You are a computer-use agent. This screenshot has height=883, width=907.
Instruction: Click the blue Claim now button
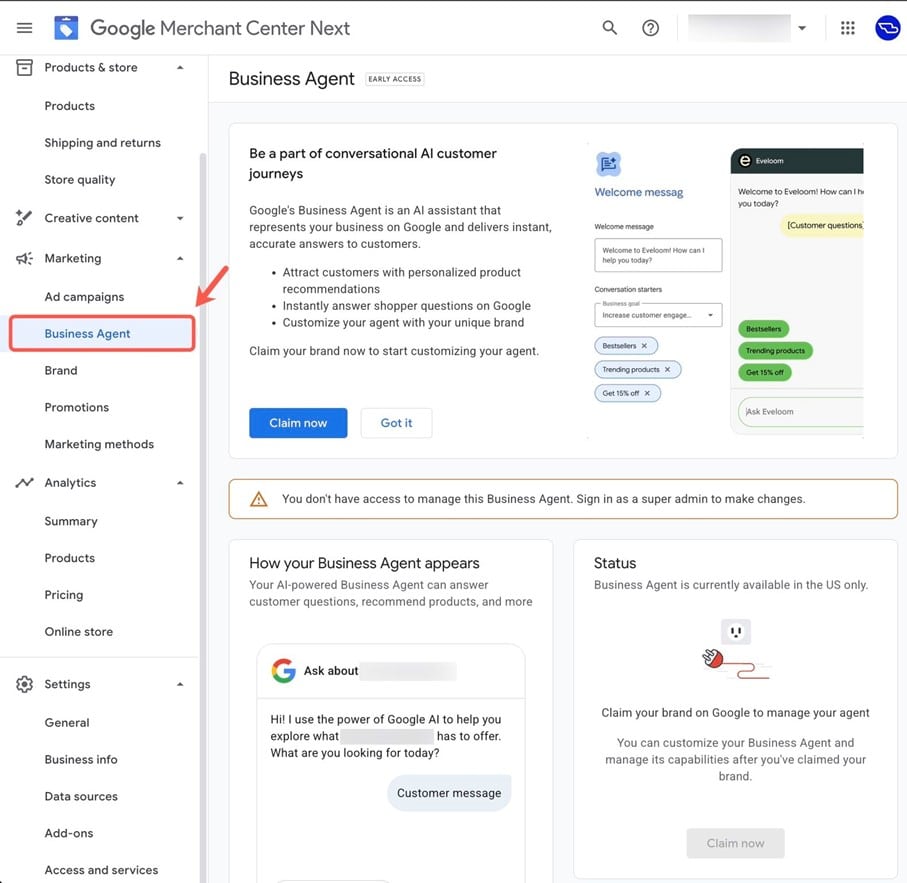pos(298,423)
